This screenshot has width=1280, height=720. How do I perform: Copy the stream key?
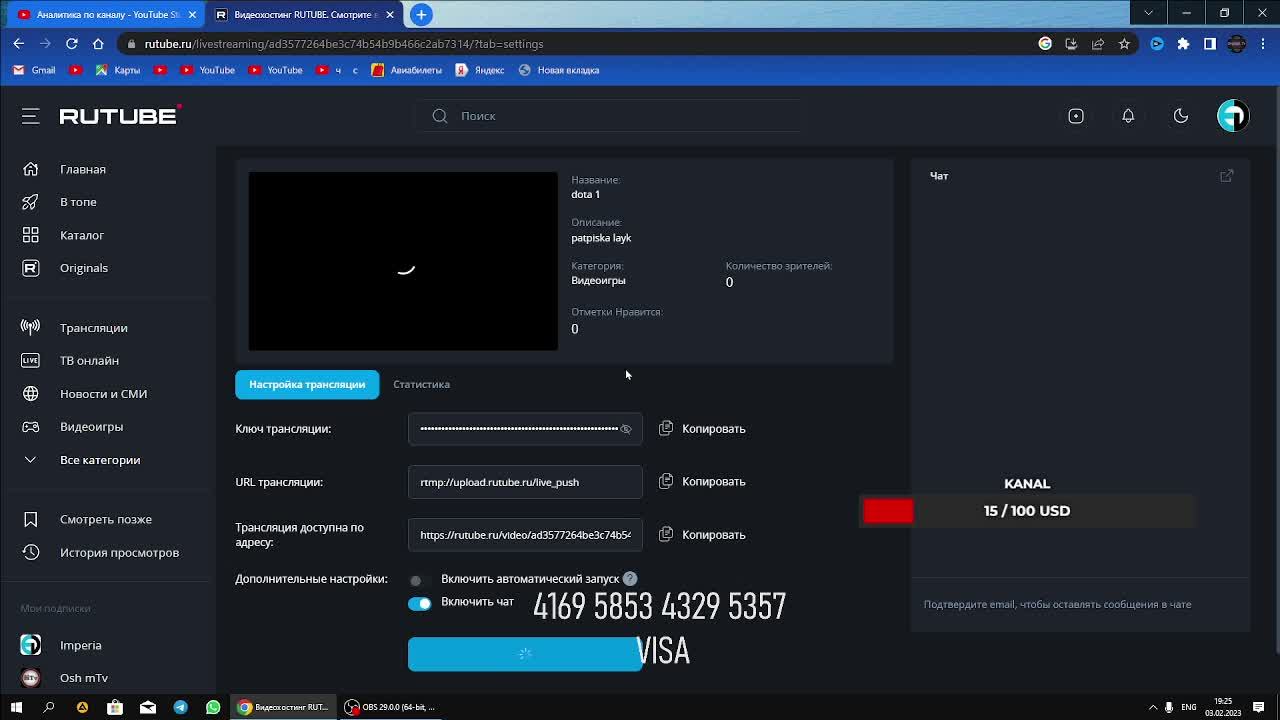coord(702,429)
